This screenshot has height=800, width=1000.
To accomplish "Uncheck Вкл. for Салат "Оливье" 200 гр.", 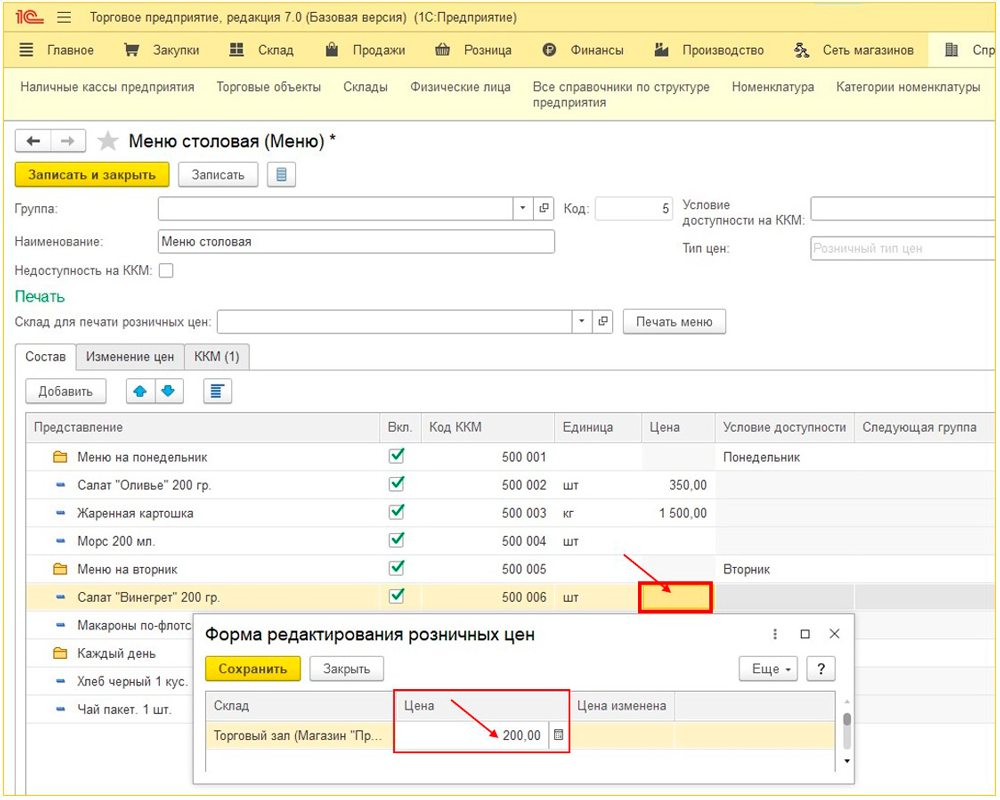I will pyautogui.click(x=397, y=484).
